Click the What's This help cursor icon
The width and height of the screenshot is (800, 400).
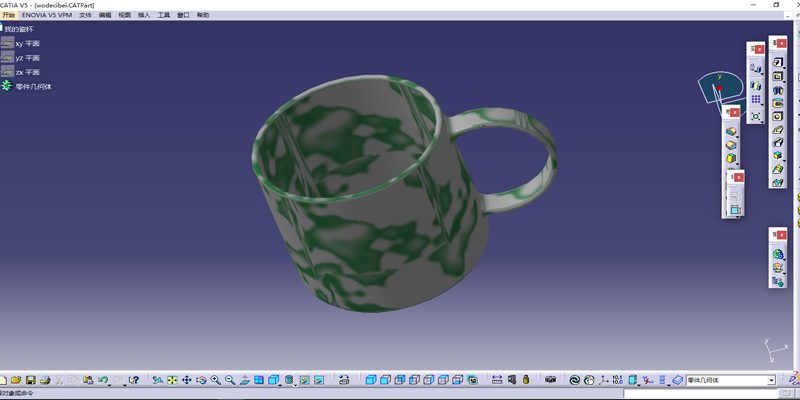pos(133,380)
